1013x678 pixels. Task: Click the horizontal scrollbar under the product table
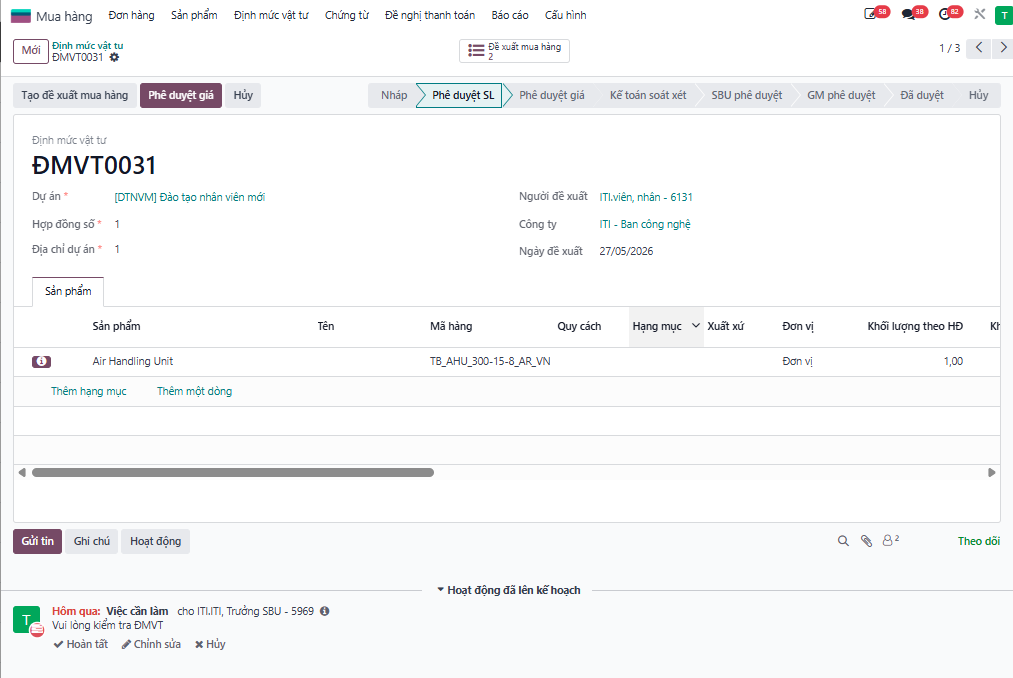pyautogui.click(x=233, y=472)
